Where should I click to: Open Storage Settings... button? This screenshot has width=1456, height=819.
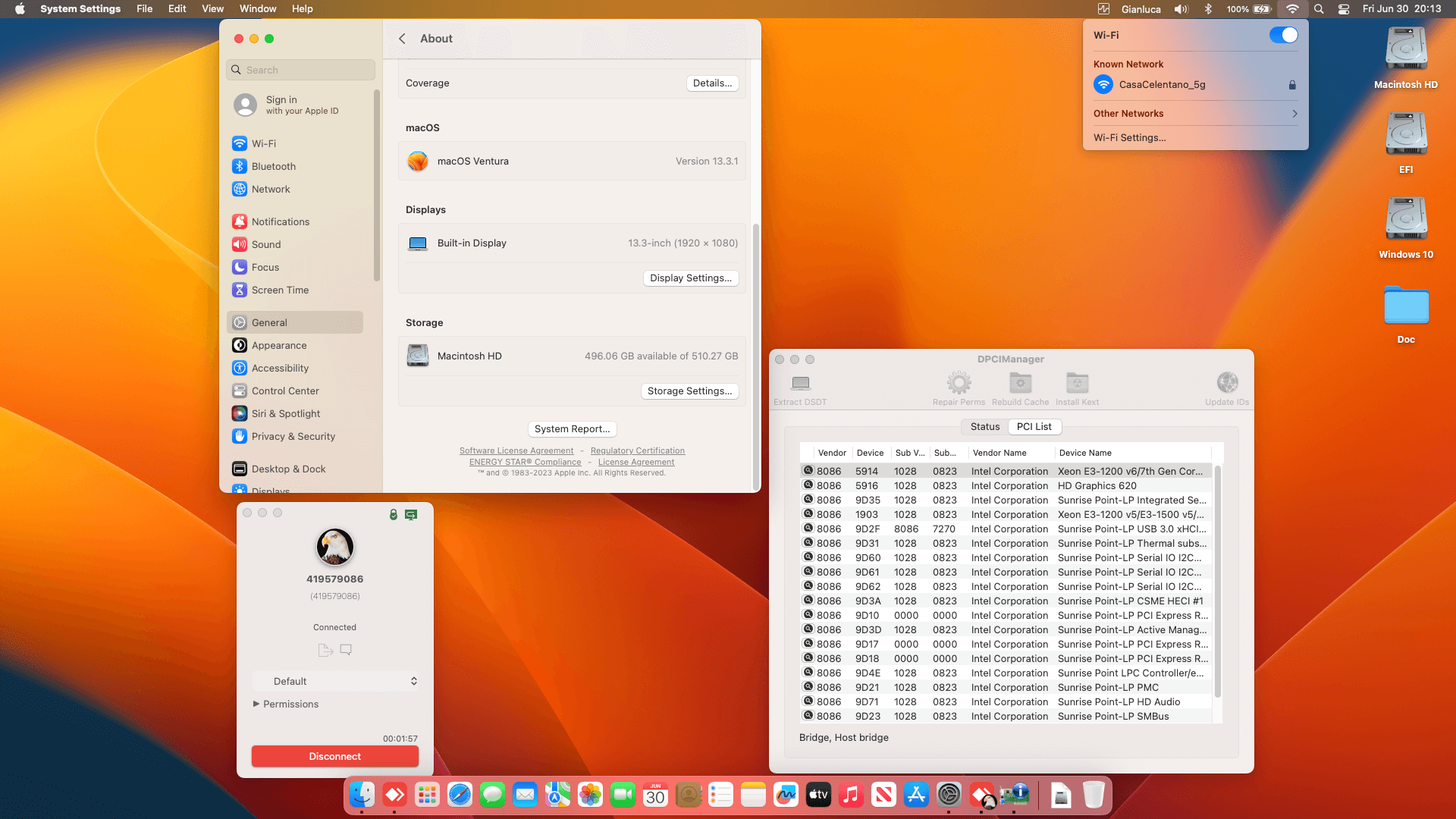click(x=690, y=391)
